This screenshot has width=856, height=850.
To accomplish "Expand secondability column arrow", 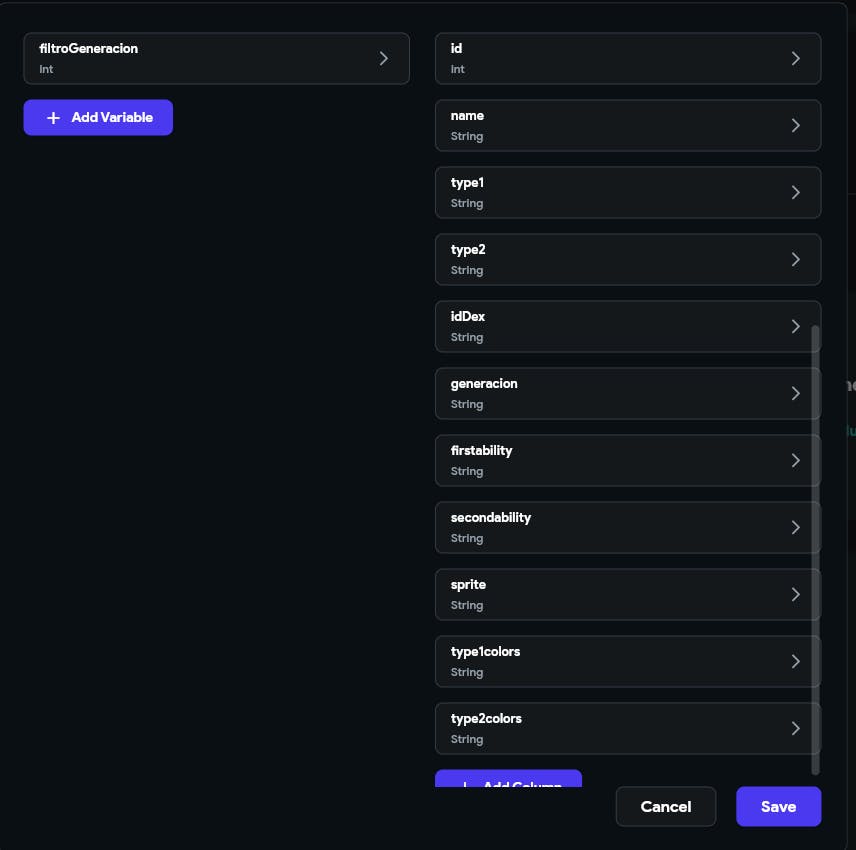I will [x=796, y=527].
